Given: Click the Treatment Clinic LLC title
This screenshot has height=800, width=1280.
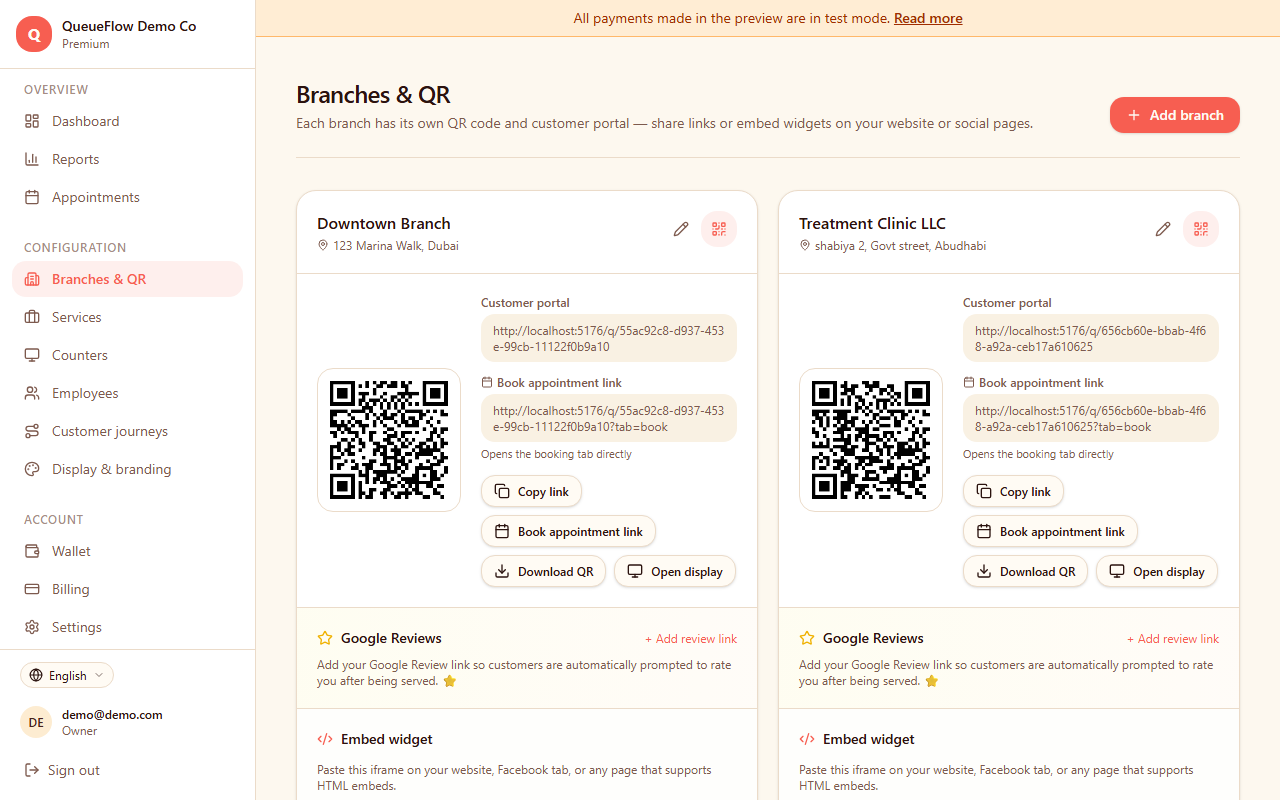Looking at the screenshot, I should pyautogui.click(x=872, y=224).
